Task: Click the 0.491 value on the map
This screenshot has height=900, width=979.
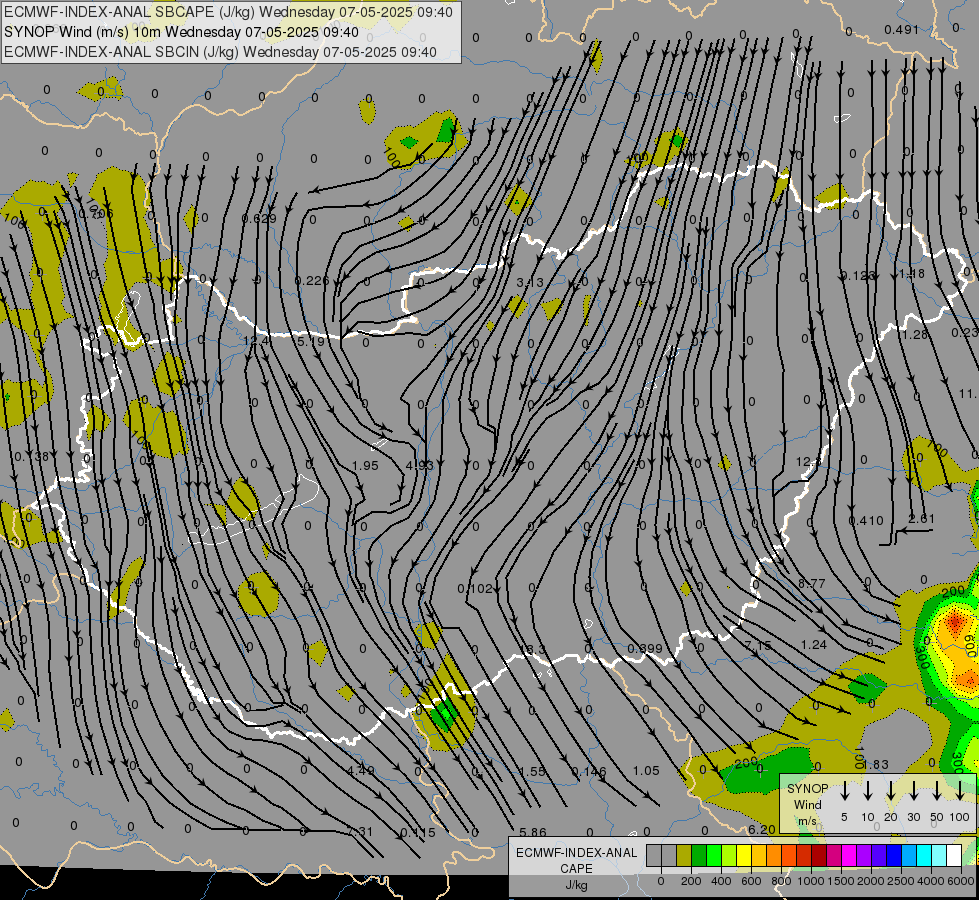Action: [902, 29]
